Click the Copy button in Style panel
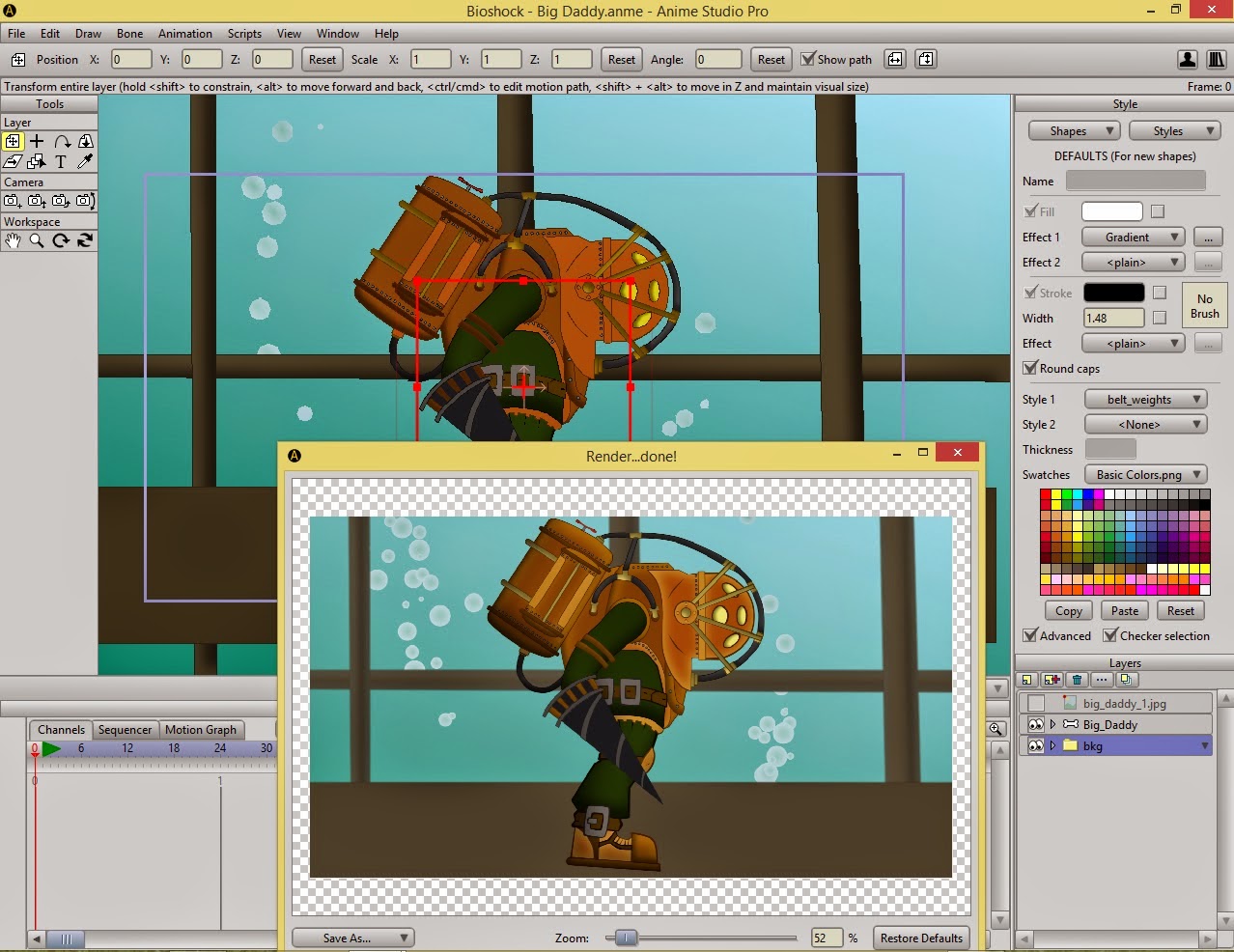 pos(1069,610)
